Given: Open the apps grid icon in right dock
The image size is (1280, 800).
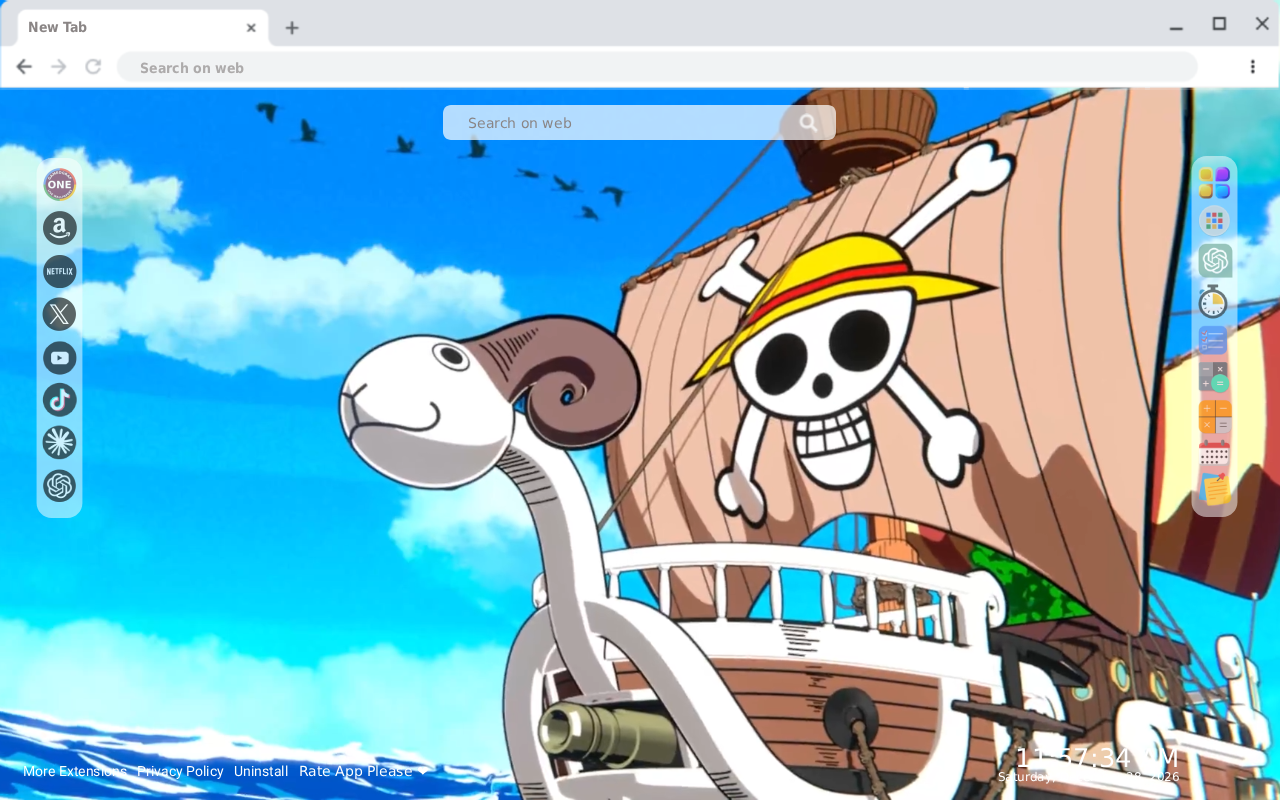Looking at the screenshot, I should [x=1214, y=221].
